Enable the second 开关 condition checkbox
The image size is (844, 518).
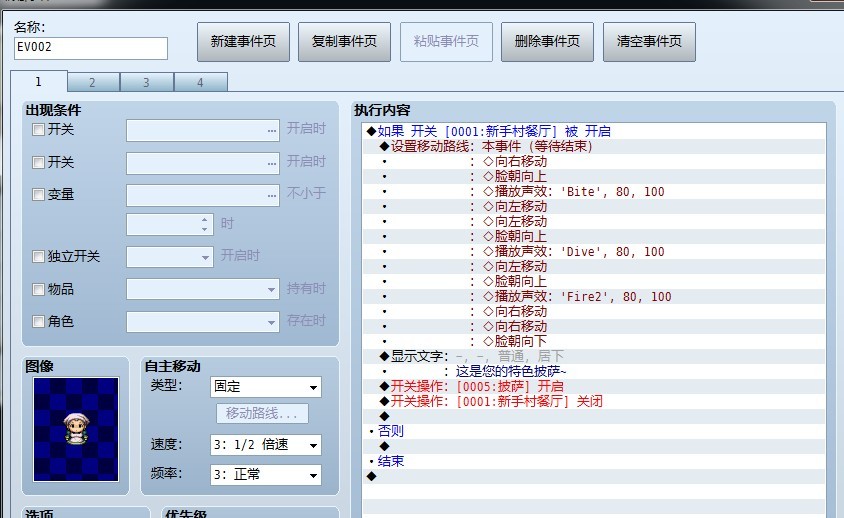(38, 163)
